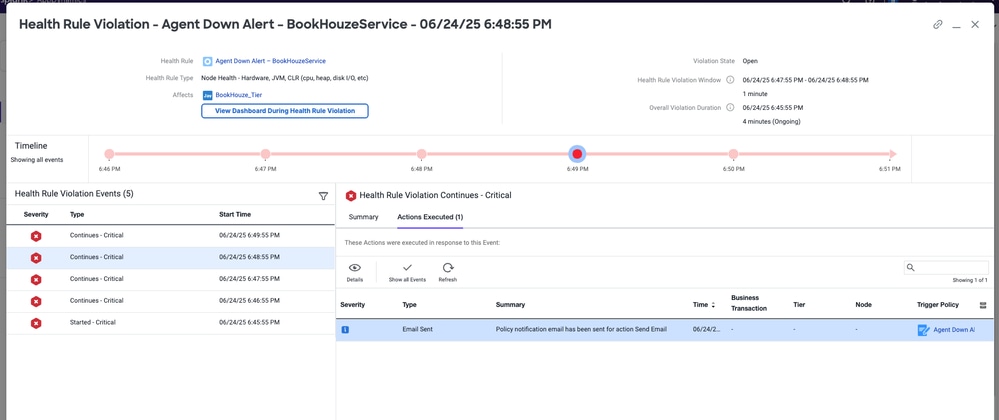Select the 6:50 PM timeline marker
The image size is (999, 420).
coord(733,154)
